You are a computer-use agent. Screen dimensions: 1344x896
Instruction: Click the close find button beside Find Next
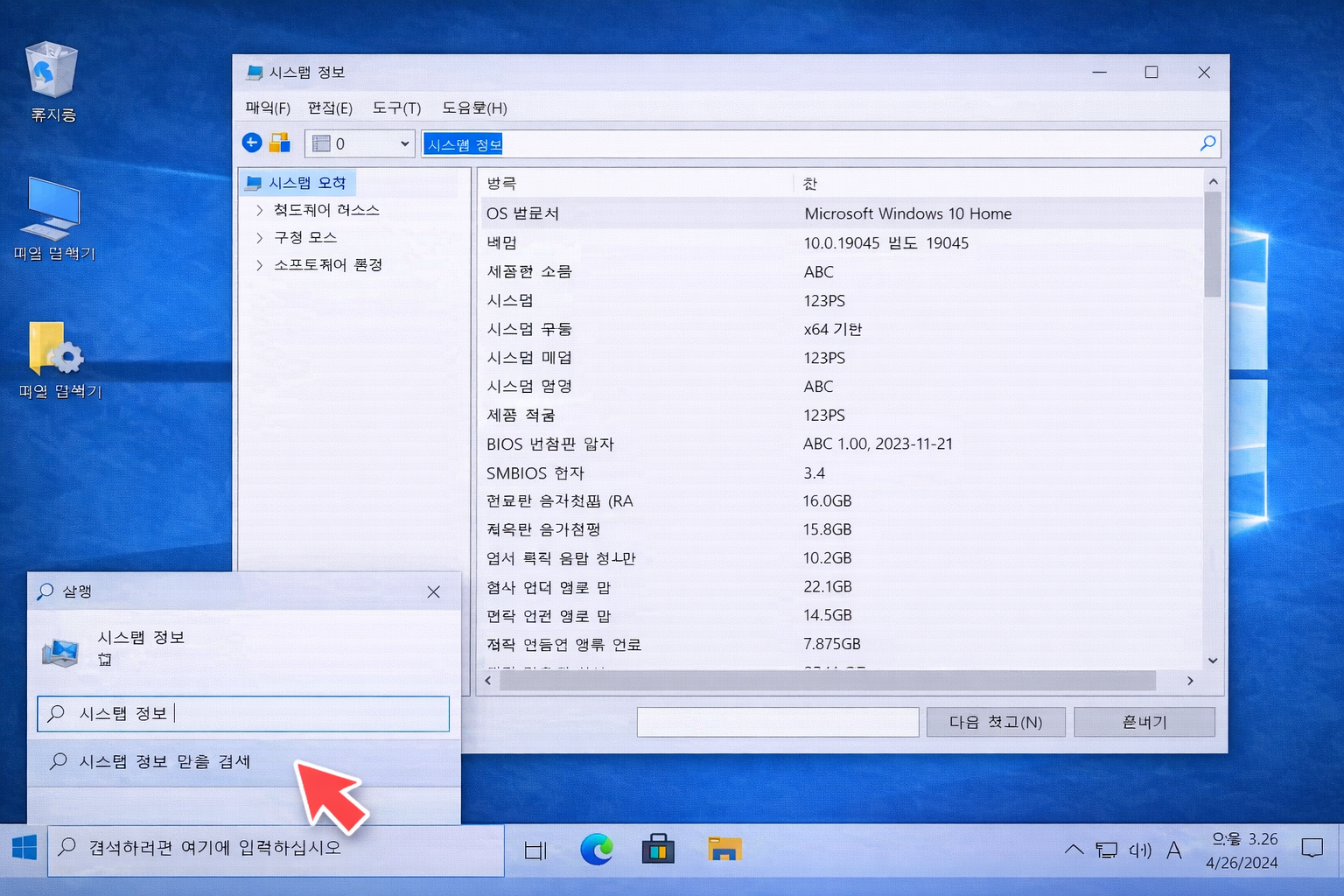pyautogui.click(x=1144, y=722)
